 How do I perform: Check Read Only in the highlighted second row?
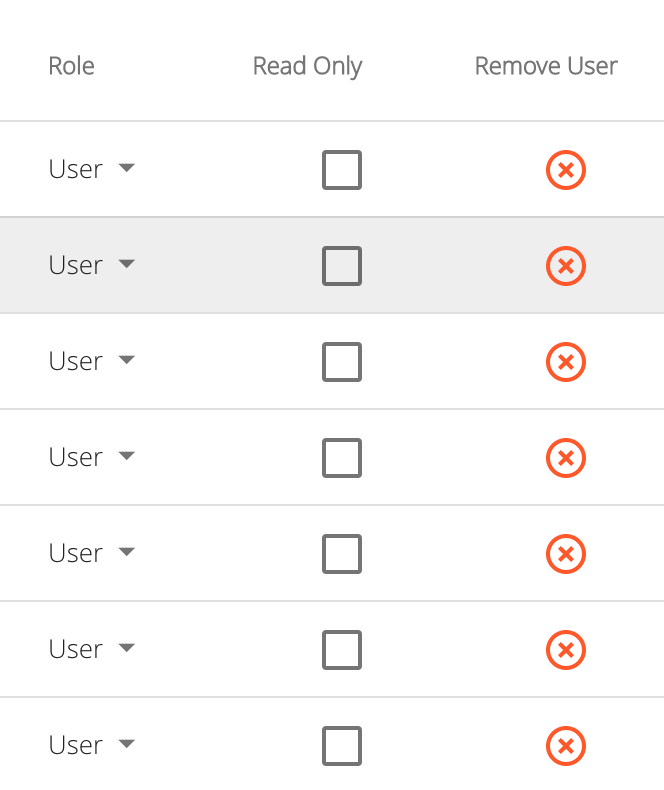click(x=342, y=266)
